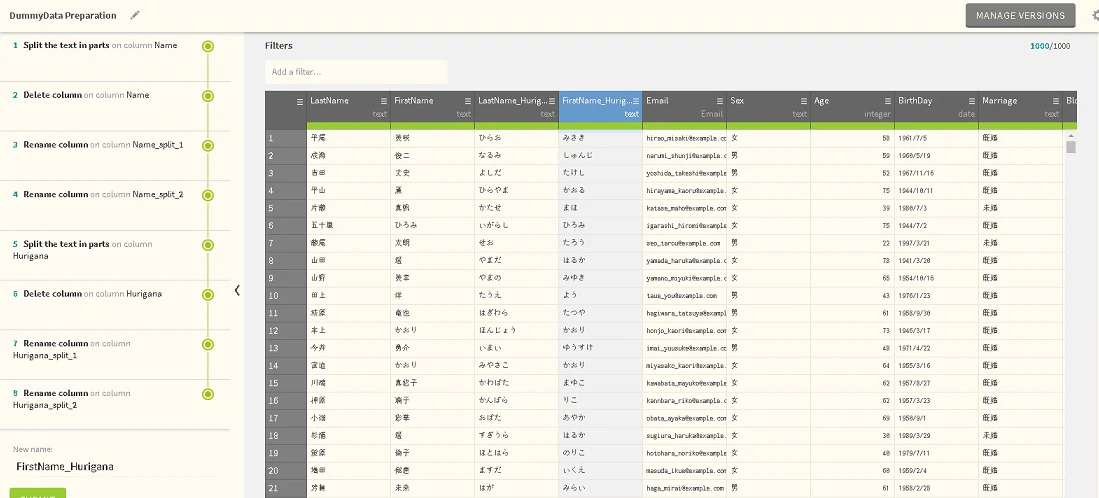Click the Add a filter input
The image size is (1099, 498).
356,72
